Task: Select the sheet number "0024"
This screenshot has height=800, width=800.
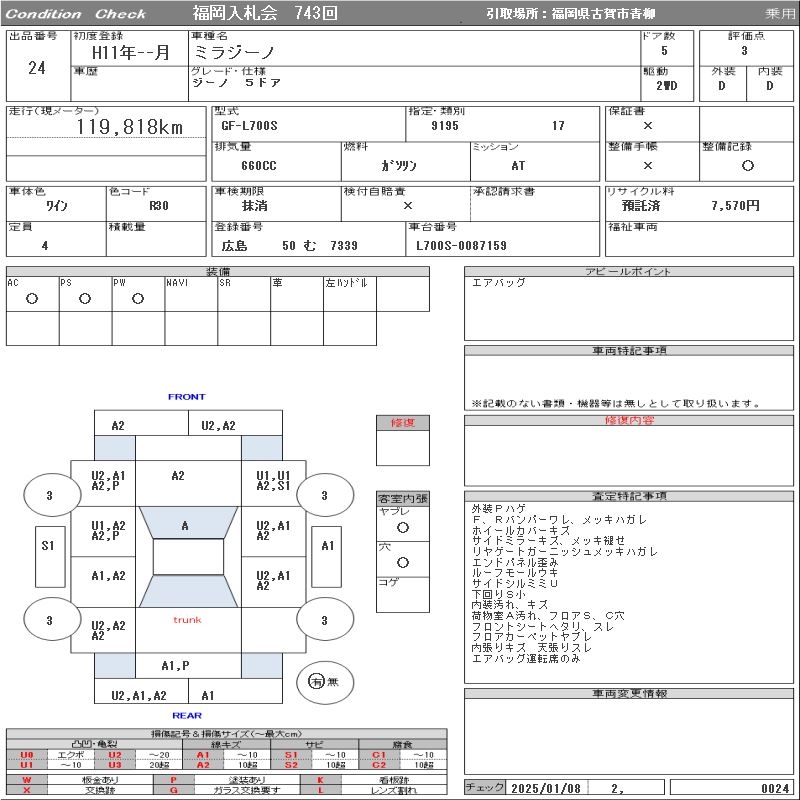Action: coord(776,788)
